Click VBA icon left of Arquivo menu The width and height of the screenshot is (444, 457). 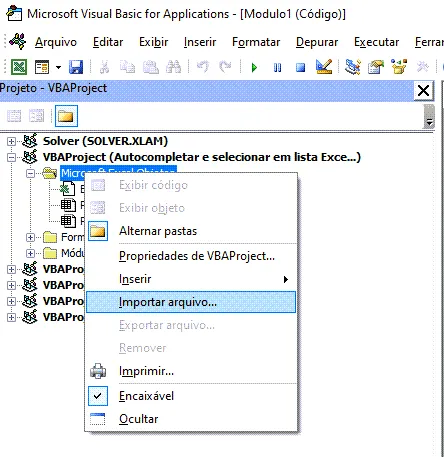coord(18,42)
